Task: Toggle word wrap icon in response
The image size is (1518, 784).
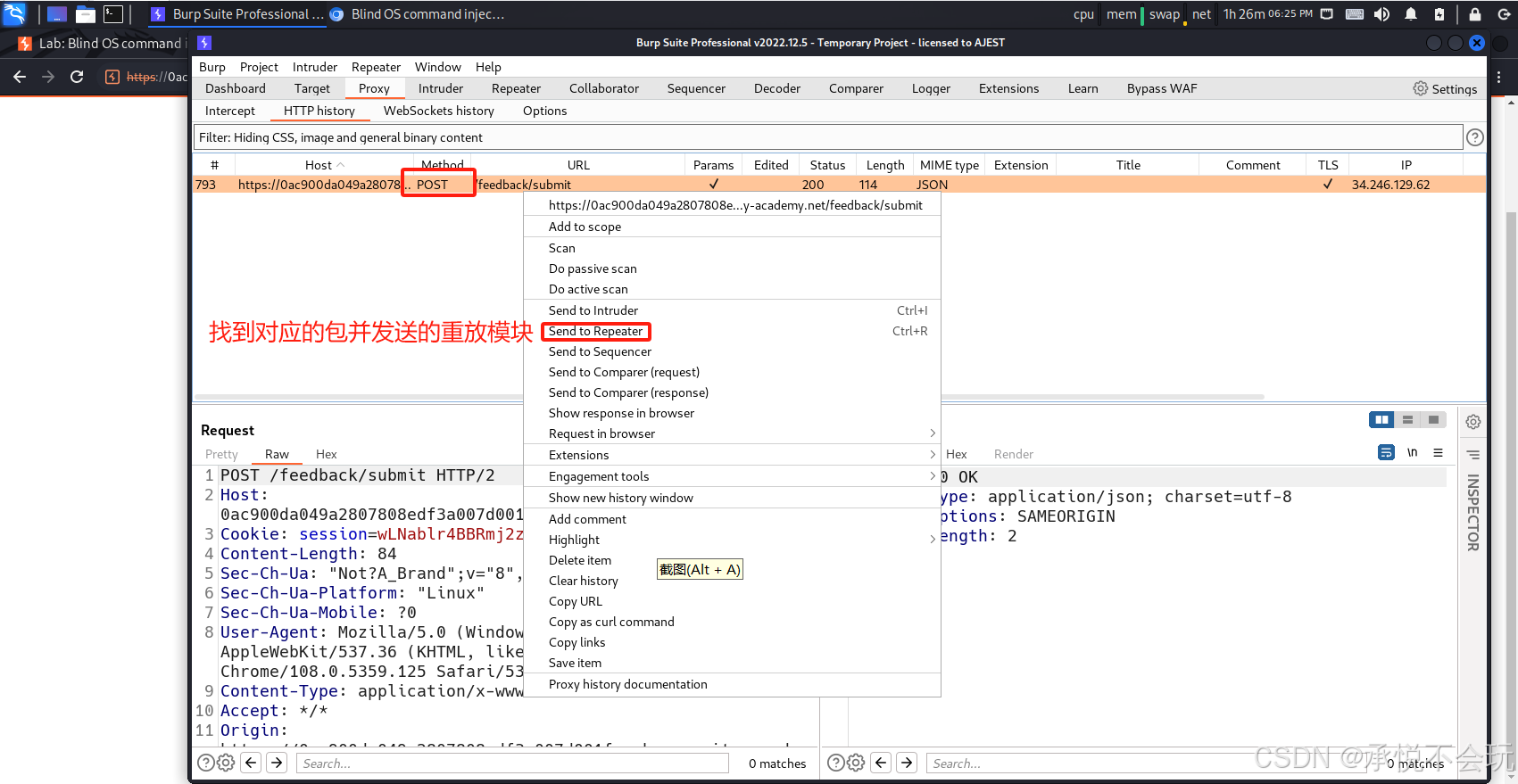Action: click(x=1386, y=452)
